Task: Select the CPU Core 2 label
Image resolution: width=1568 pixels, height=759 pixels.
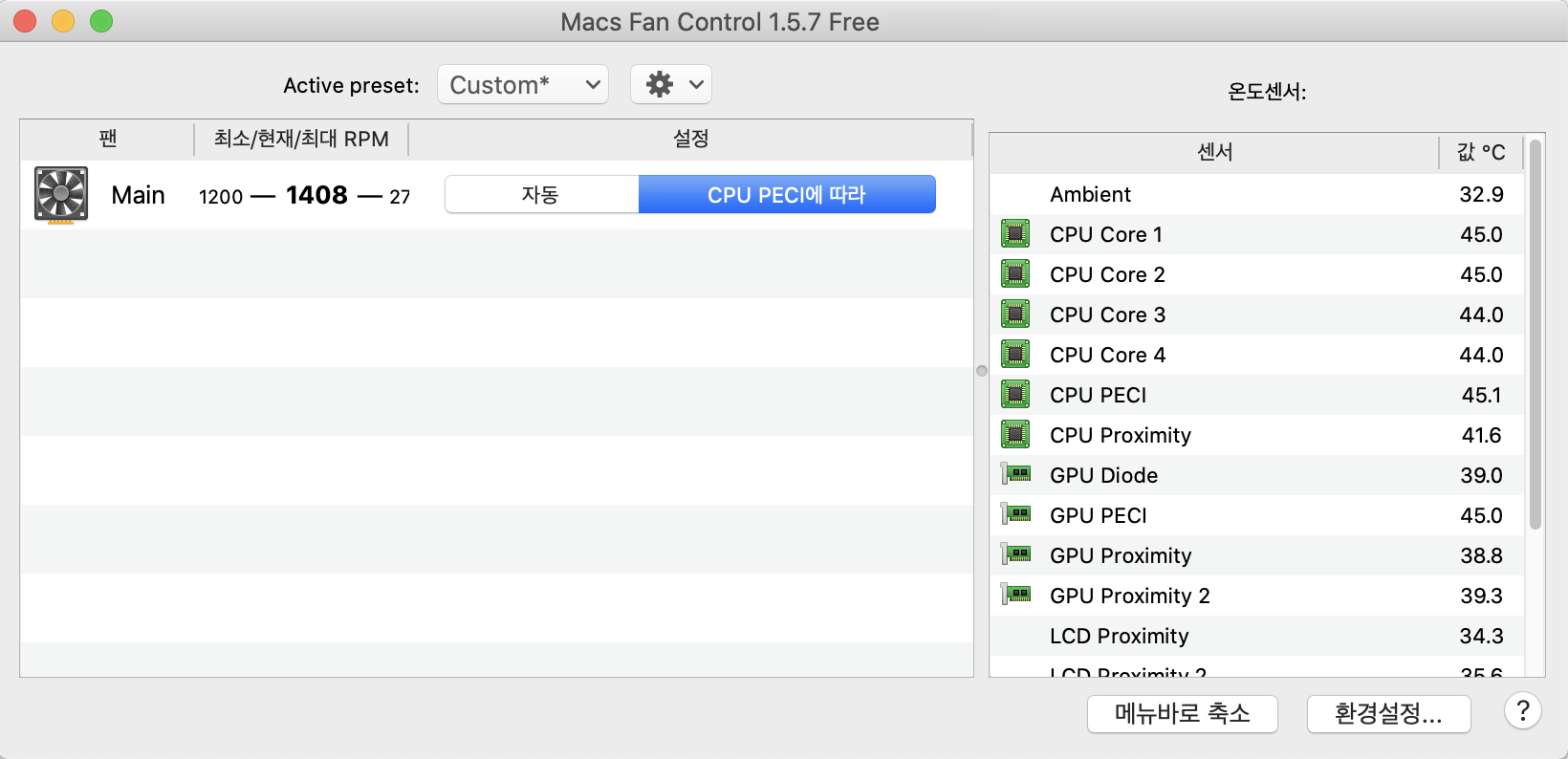Action: (1107, 274)
